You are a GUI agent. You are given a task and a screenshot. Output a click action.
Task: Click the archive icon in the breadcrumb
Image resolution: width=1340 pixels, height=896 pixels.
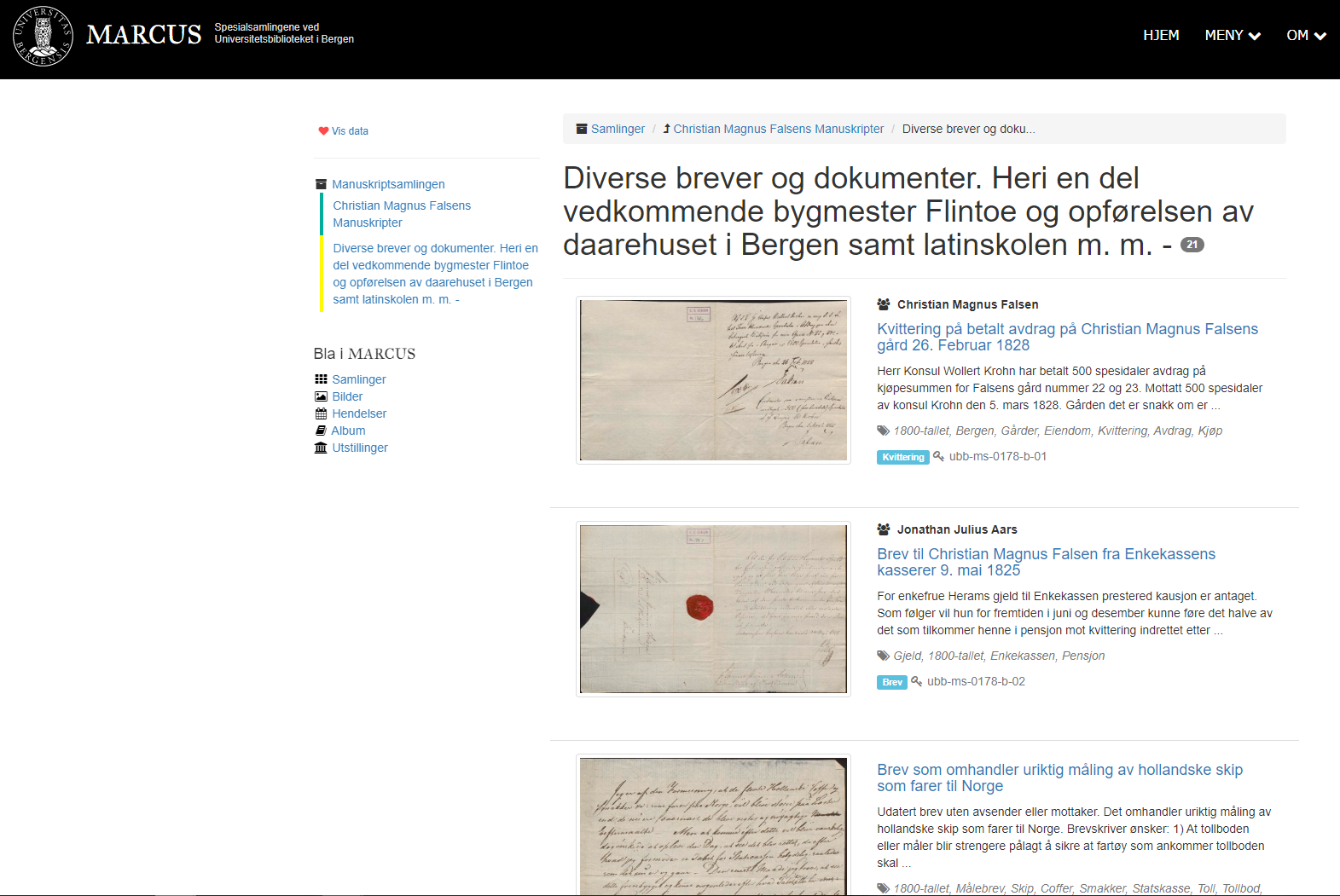(x=582, y=129)
